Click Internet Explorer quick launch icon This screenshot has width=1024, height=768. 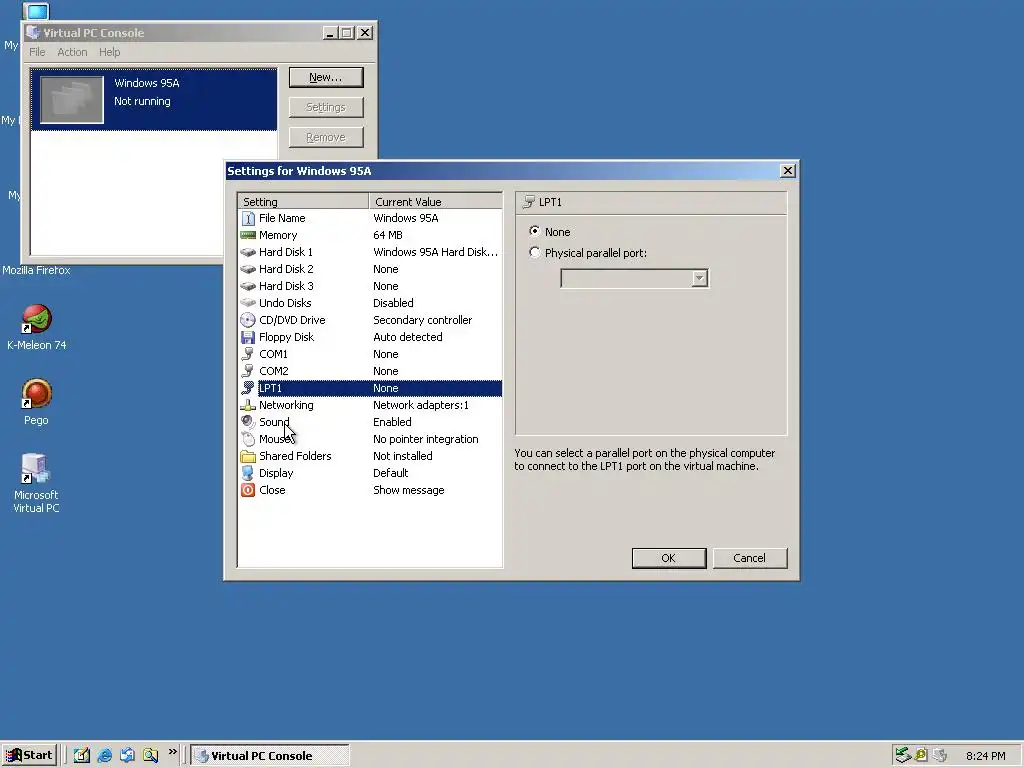point(104,756)
